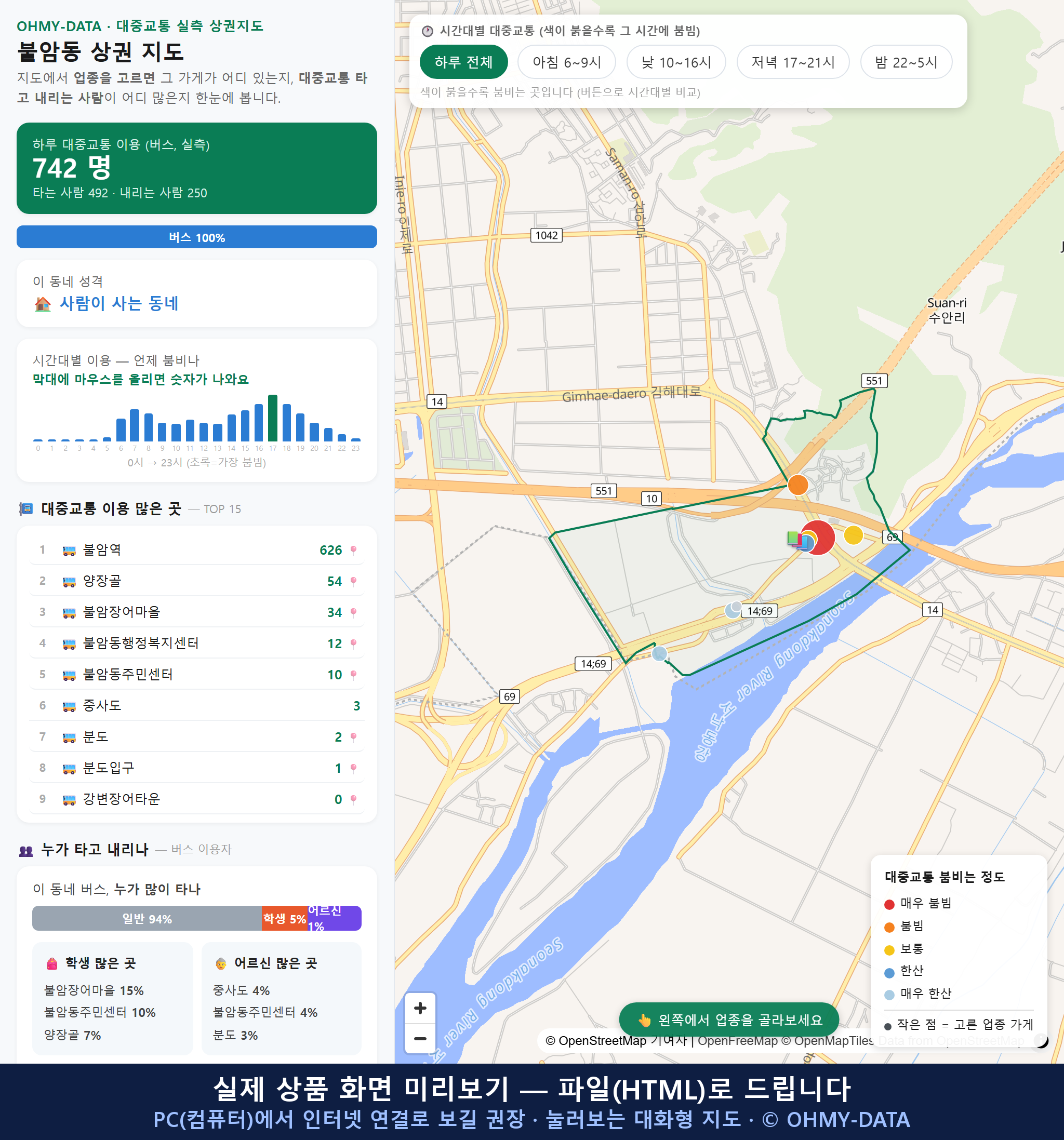Click the 사람이 사는 동네 neighborhood label
Screen dimensions: 1064x1140
pos(119,303)
